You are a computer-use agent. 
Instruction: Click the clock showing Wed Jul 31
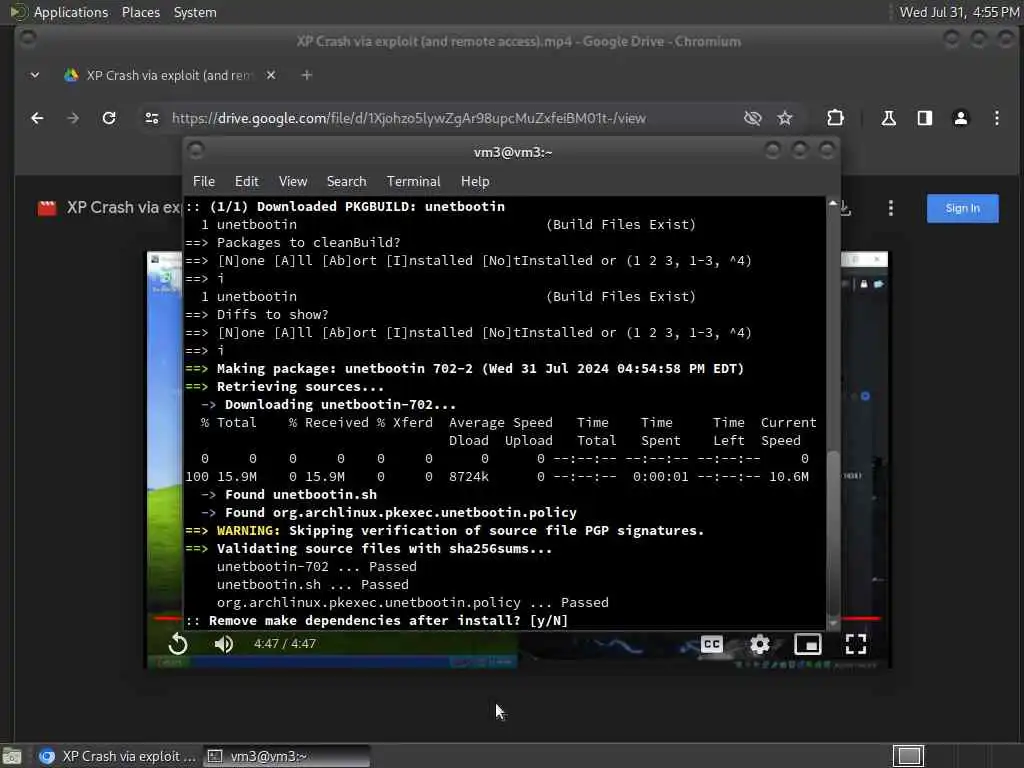(959, 12)
